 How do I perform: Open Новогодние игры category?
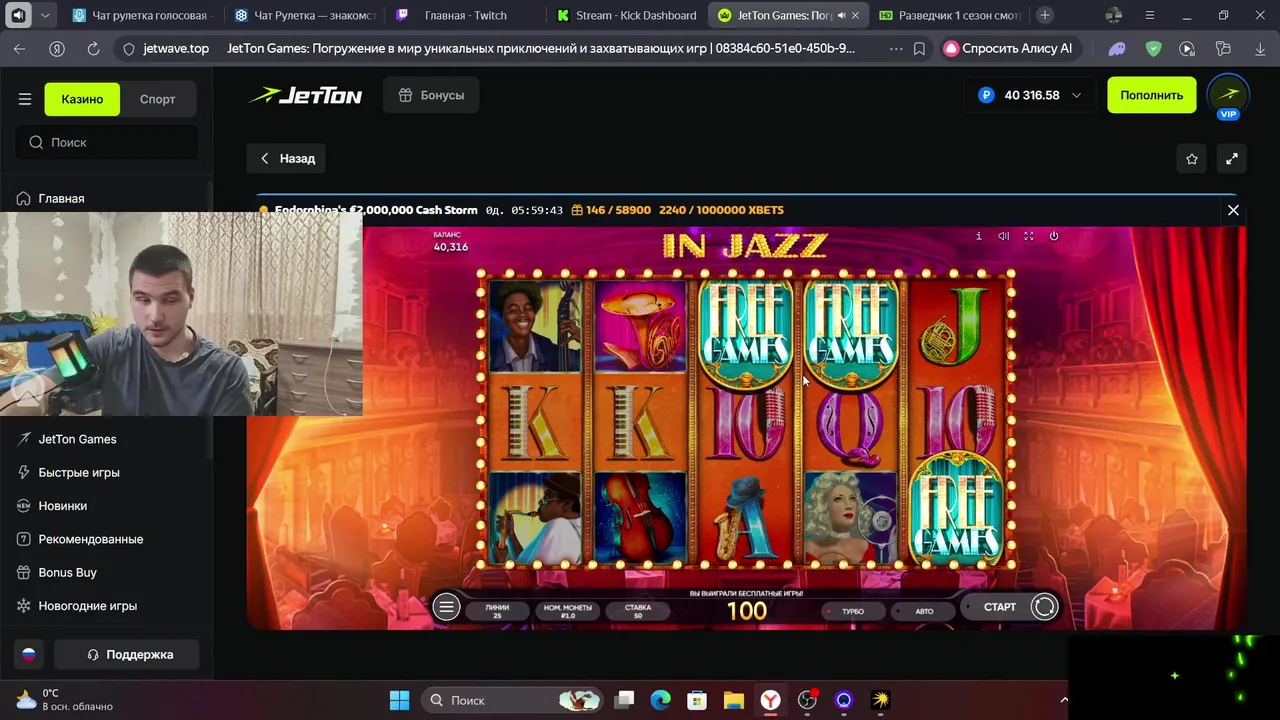pyautogui.click(x=87, y=606)
